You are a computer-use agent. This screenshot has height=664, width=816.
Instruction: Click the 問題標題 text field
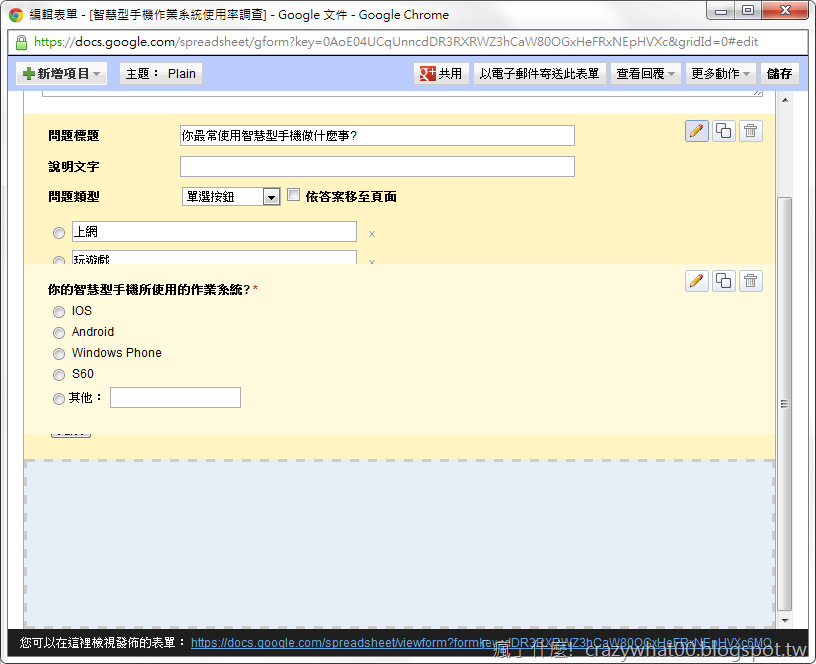(x=377, y=136)
